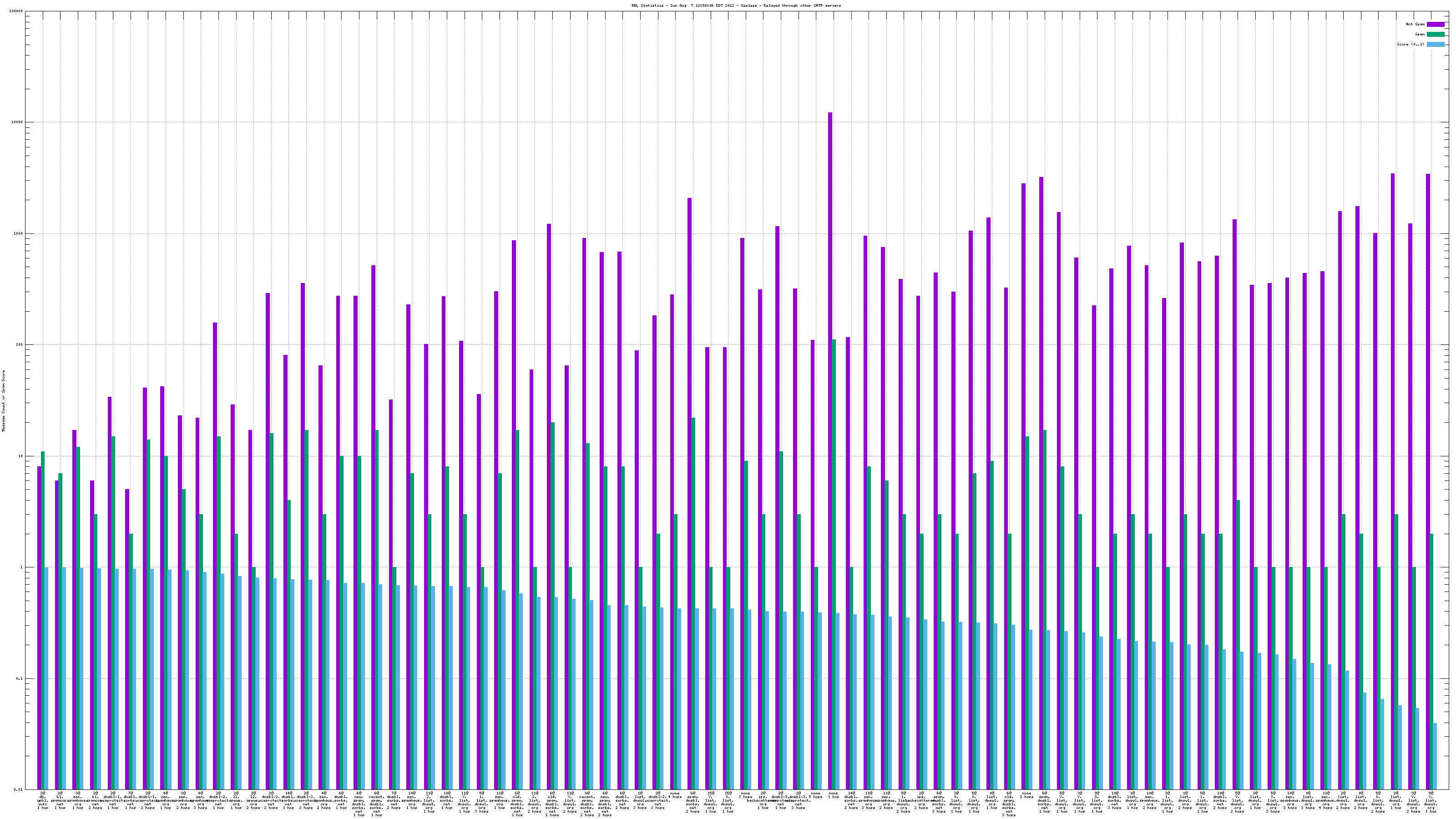
Task: Click the 10000 y-axis tick label
Action: [x=18, y=123]
